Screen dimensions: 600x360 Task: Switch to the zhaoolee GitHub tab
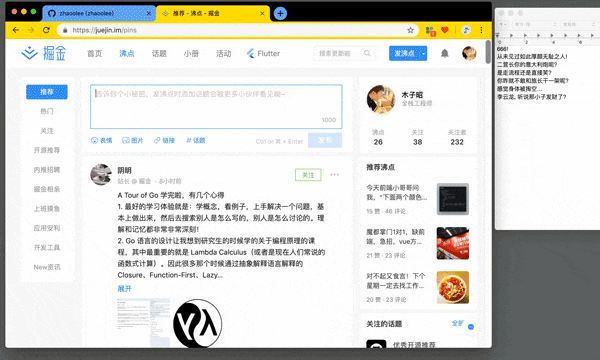(x=99, y=13)
